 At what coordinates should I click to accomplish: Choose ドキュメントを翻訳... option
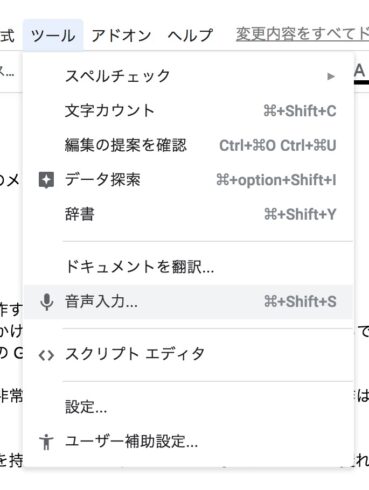point(188,267)
